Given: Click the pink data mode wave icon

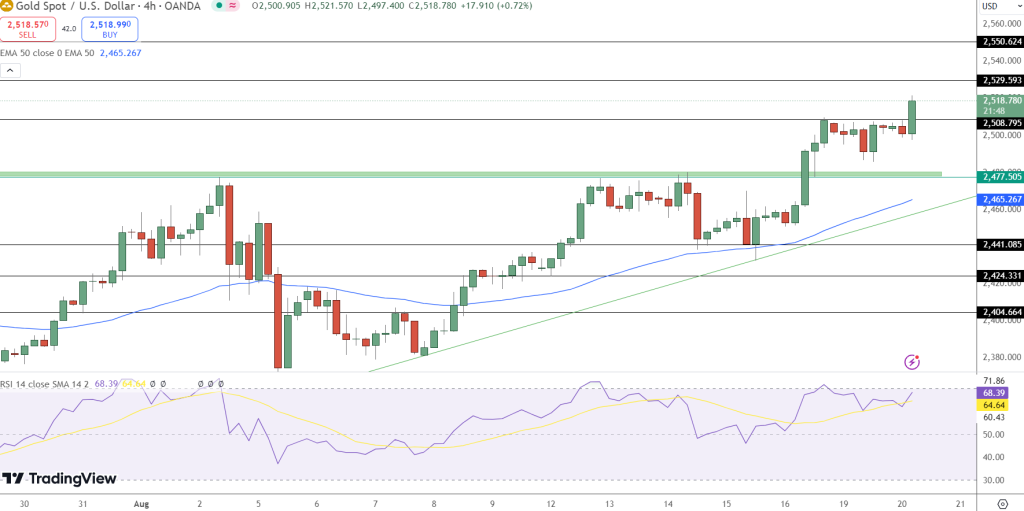Looking at the screenshot, I should tap(234, 6).
